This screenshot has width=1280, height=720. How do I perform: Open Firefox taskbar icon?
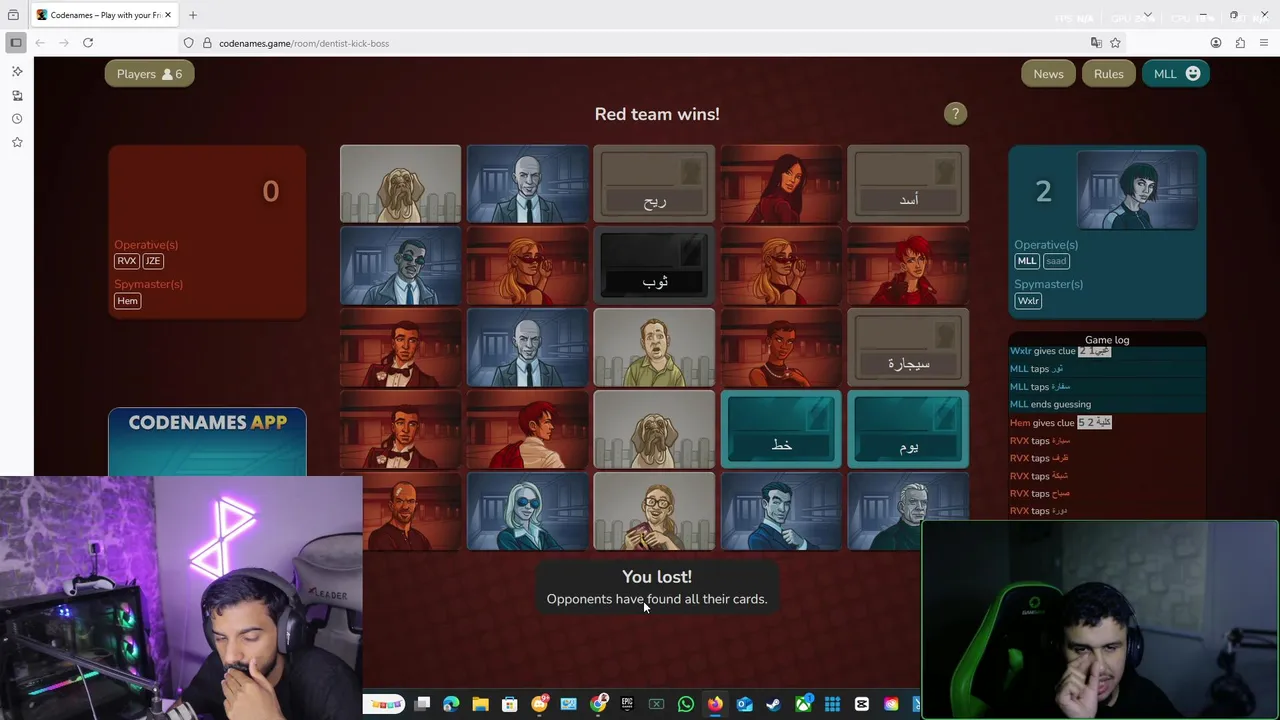coord(715,704)
